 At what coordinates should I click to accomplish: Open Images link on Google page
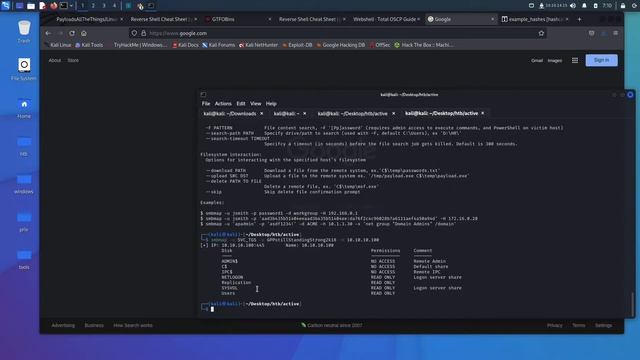554,60
